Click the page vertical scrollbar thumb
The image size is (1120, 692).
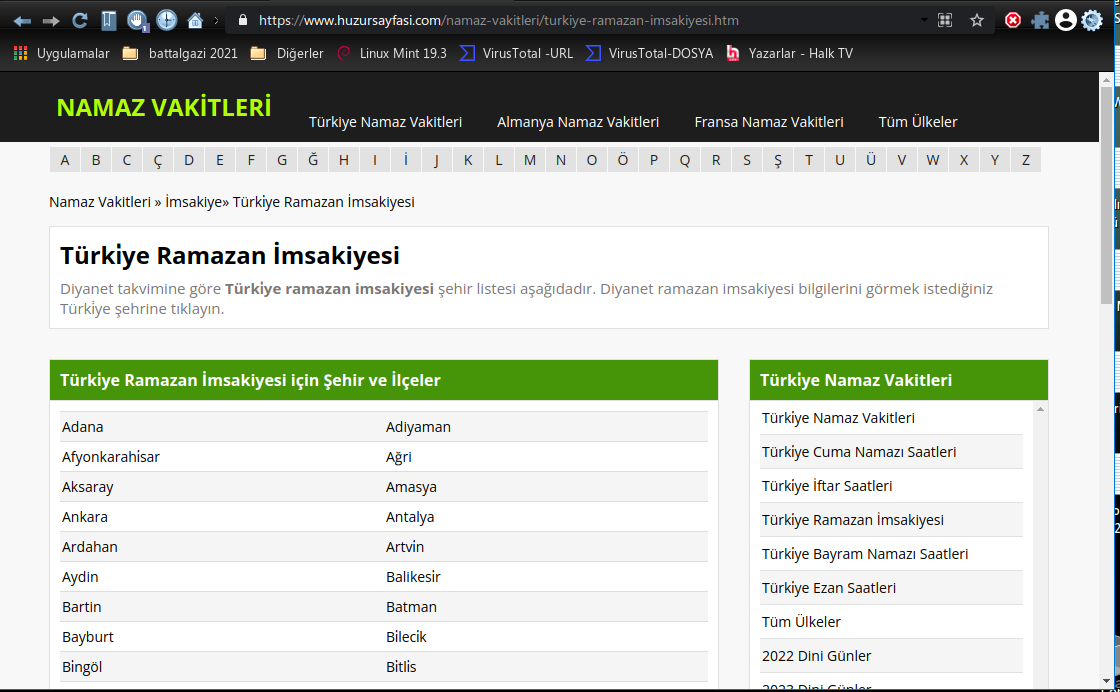click(1105, 190)
